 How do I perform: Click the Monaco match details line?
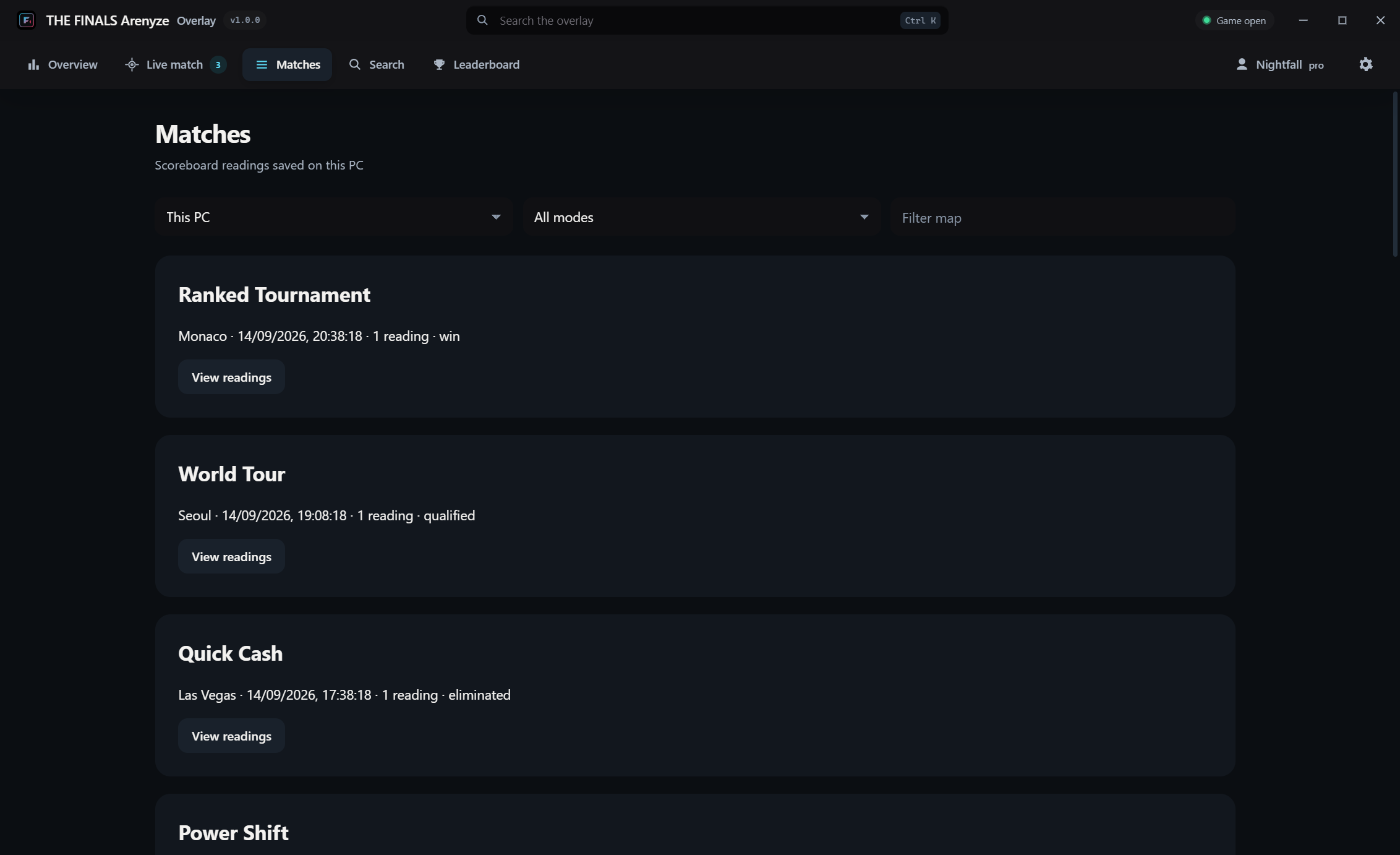[319, 336]
